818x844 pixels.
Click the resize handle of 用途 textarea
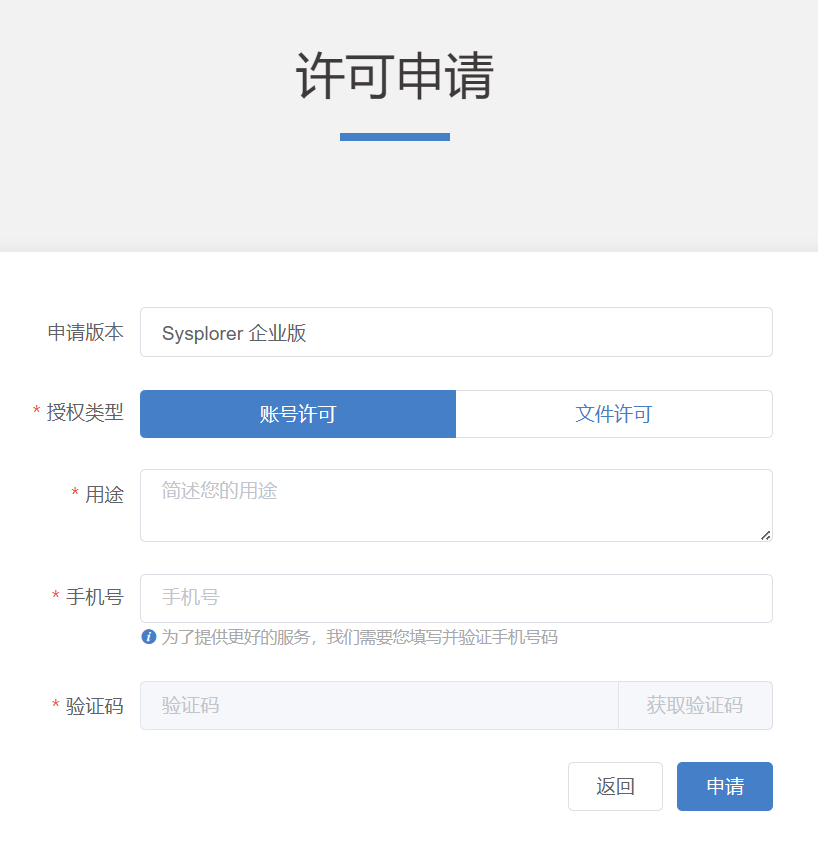[x=765, y=535]
